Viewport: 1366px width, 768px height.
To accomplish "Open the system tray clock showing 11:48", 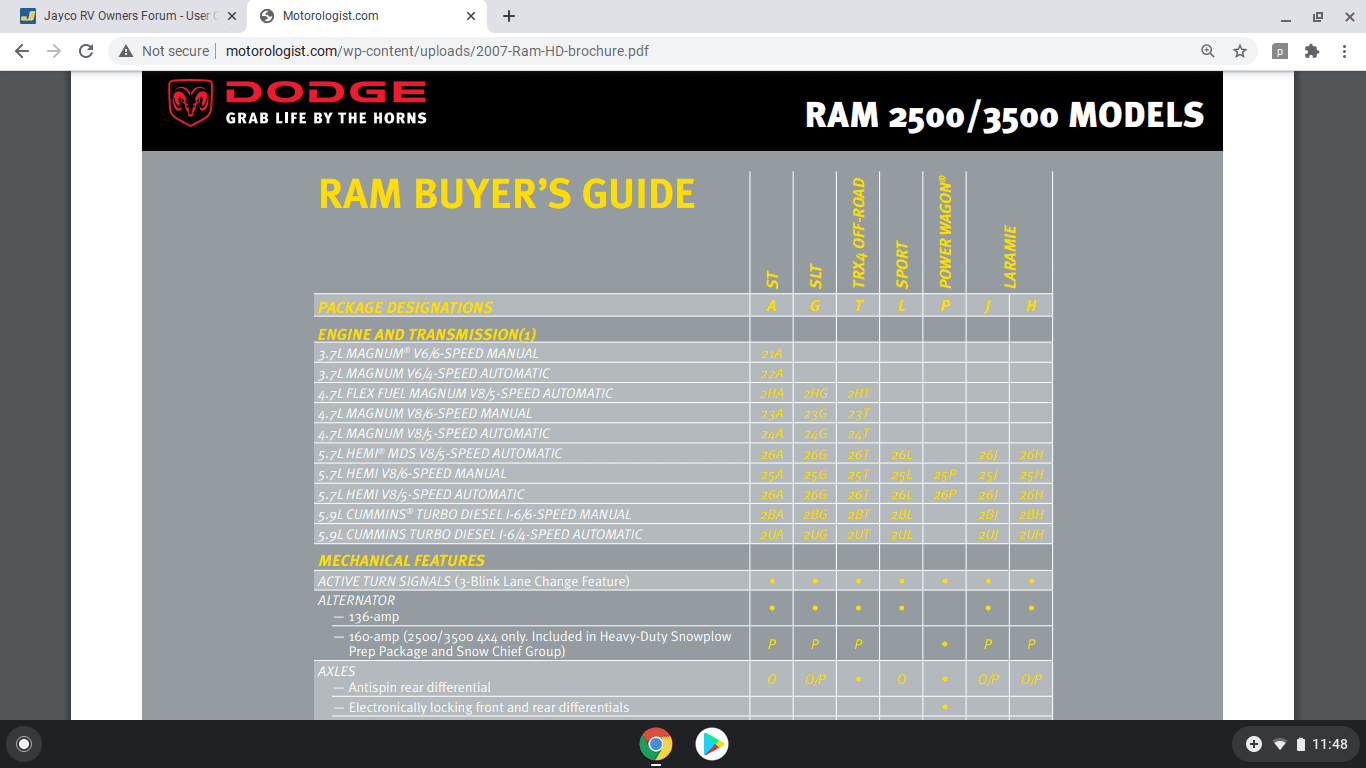I will (1330, 744).
